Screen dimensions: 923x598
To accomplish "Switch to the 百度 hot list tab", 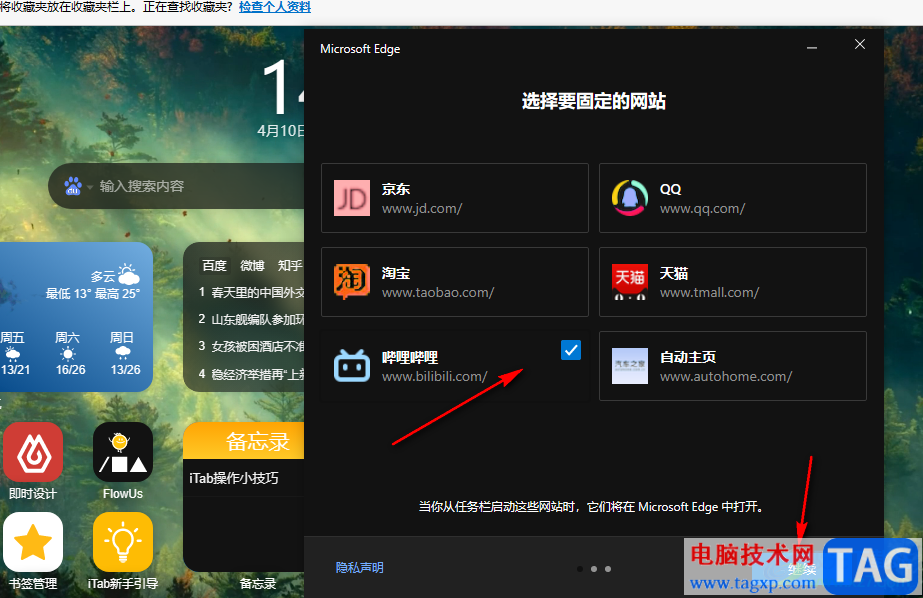I will coord(214,265).
